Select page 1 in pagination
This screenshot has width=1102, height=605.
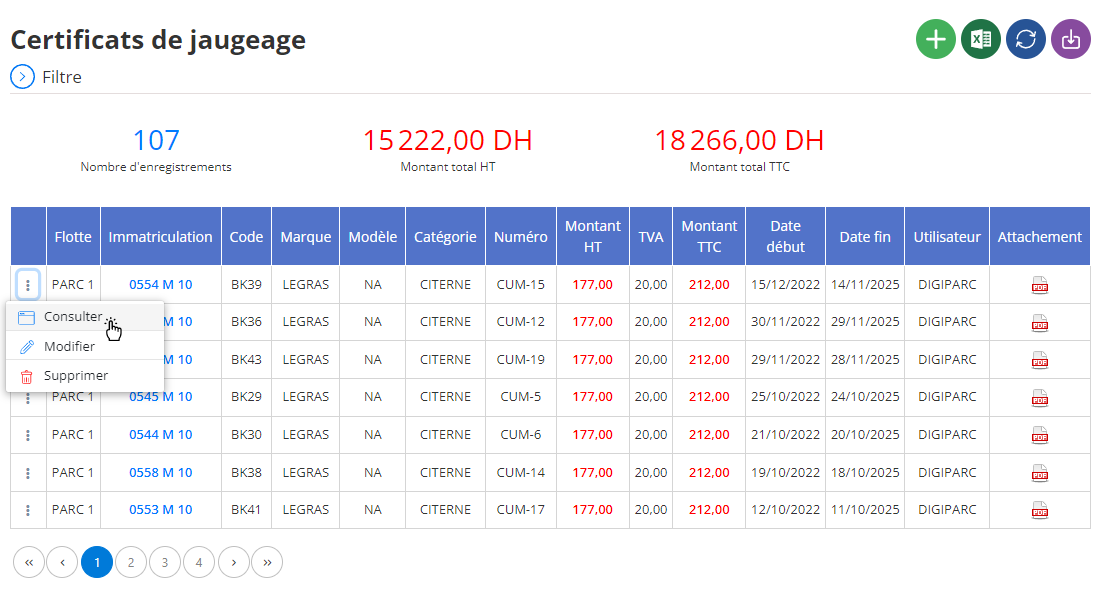coord(97,562)
